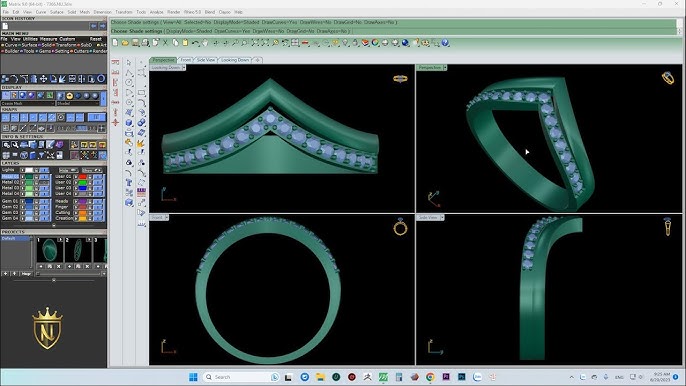
Task: Click the ring icon in Perspective viewport corner
Action: [x=668, y=78]
